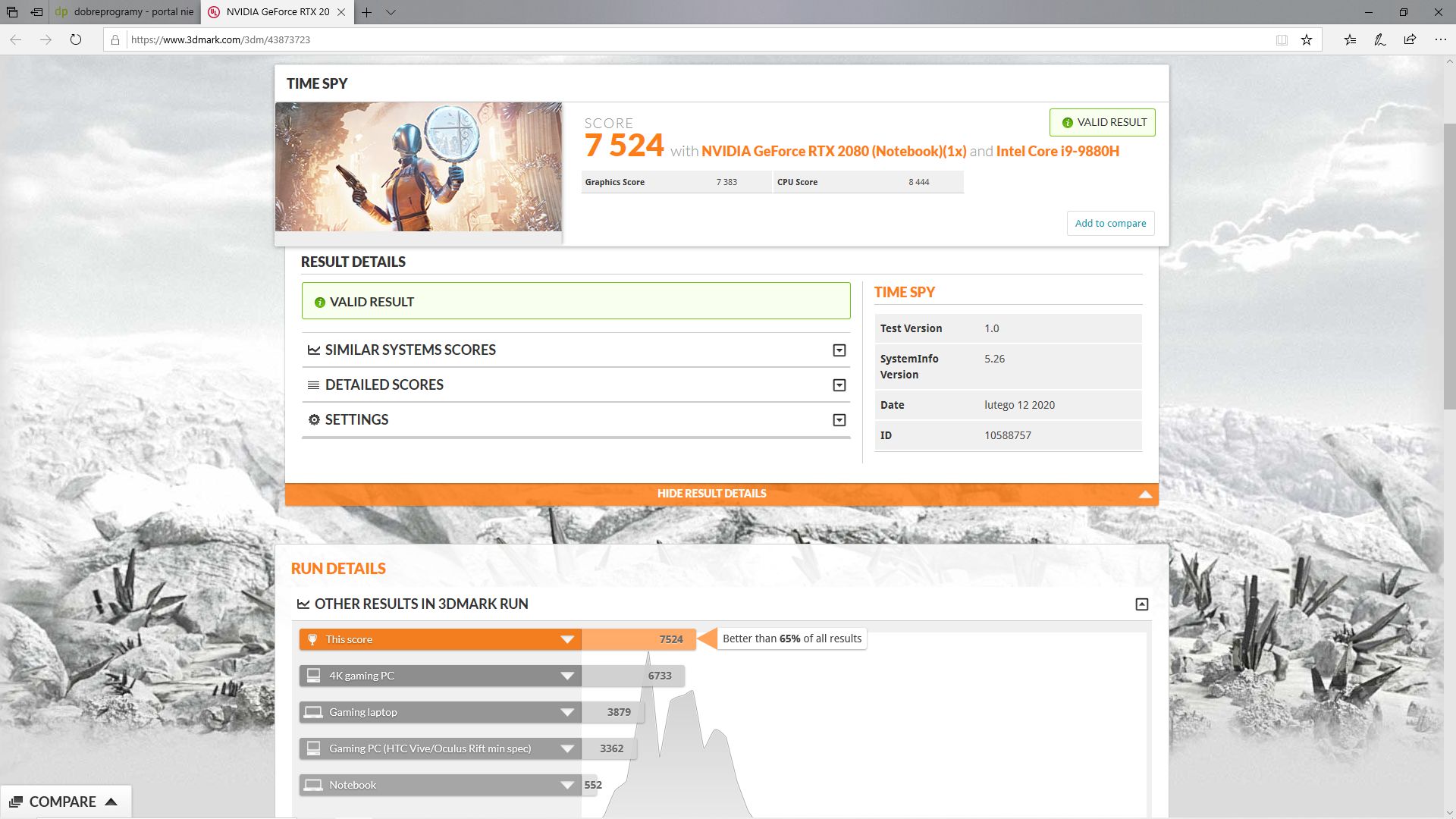
Task: Open the Intel Core i9-9880H link
Action: point(1058,151)
